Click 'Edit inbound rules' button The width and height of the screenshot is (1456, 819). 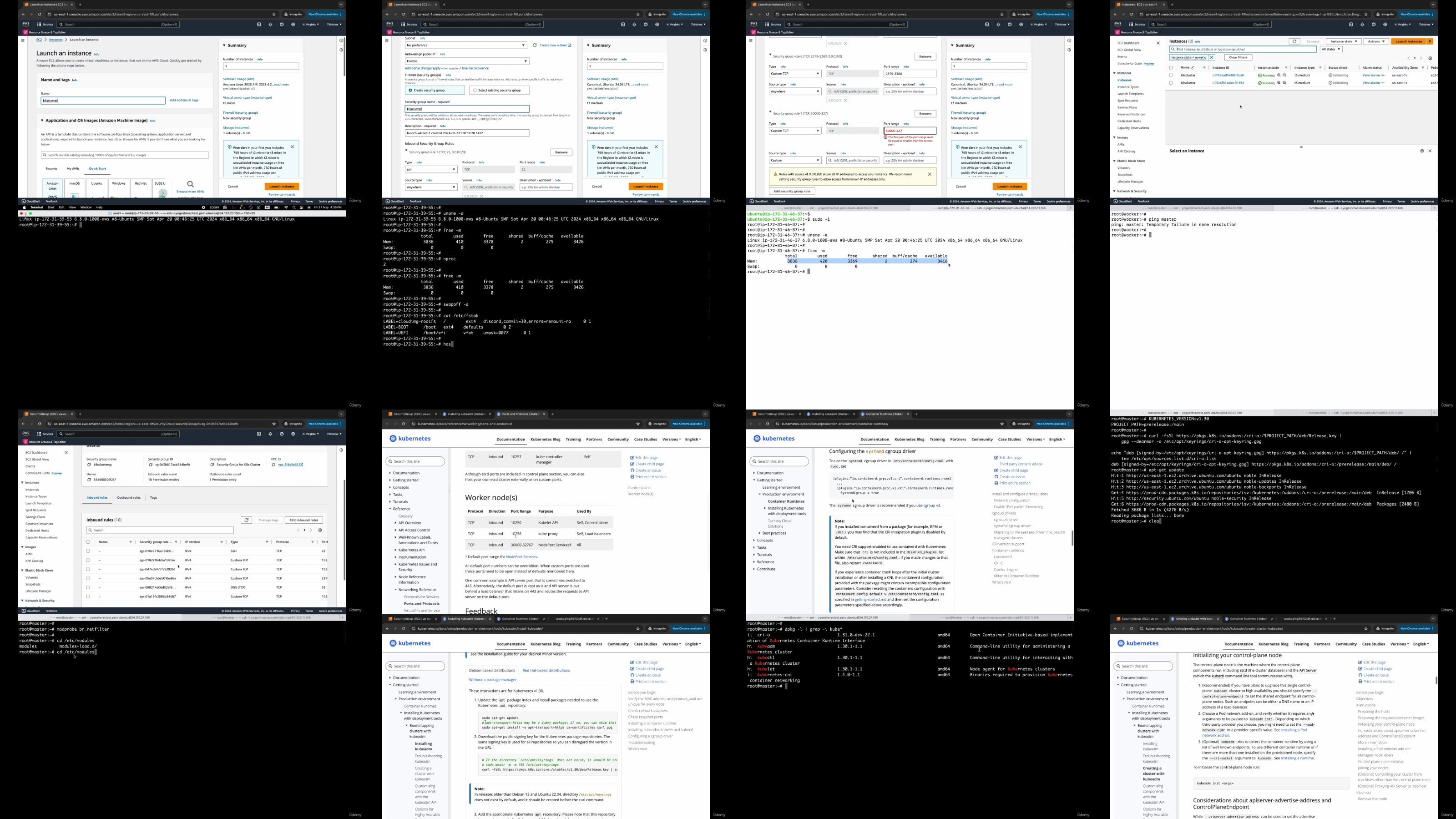(303, 520)
